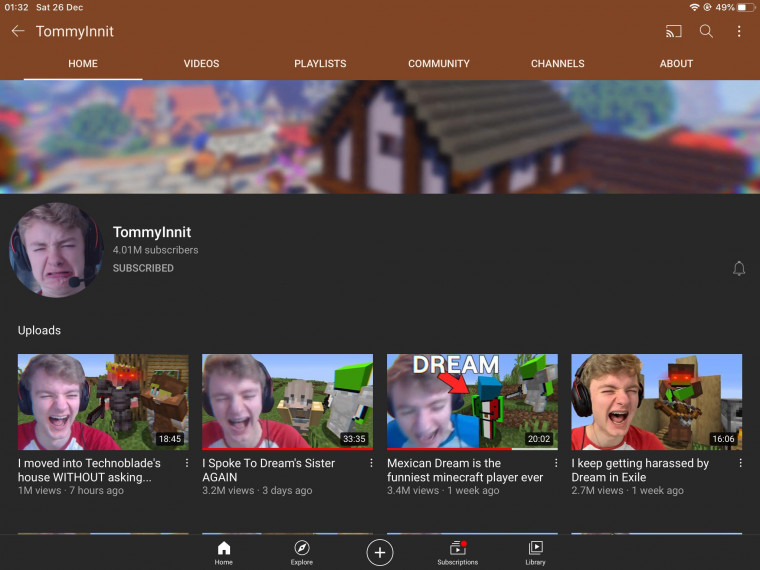
Task: Play the Mexican Dream video thumbnail
Action: [x=472, y=401]
